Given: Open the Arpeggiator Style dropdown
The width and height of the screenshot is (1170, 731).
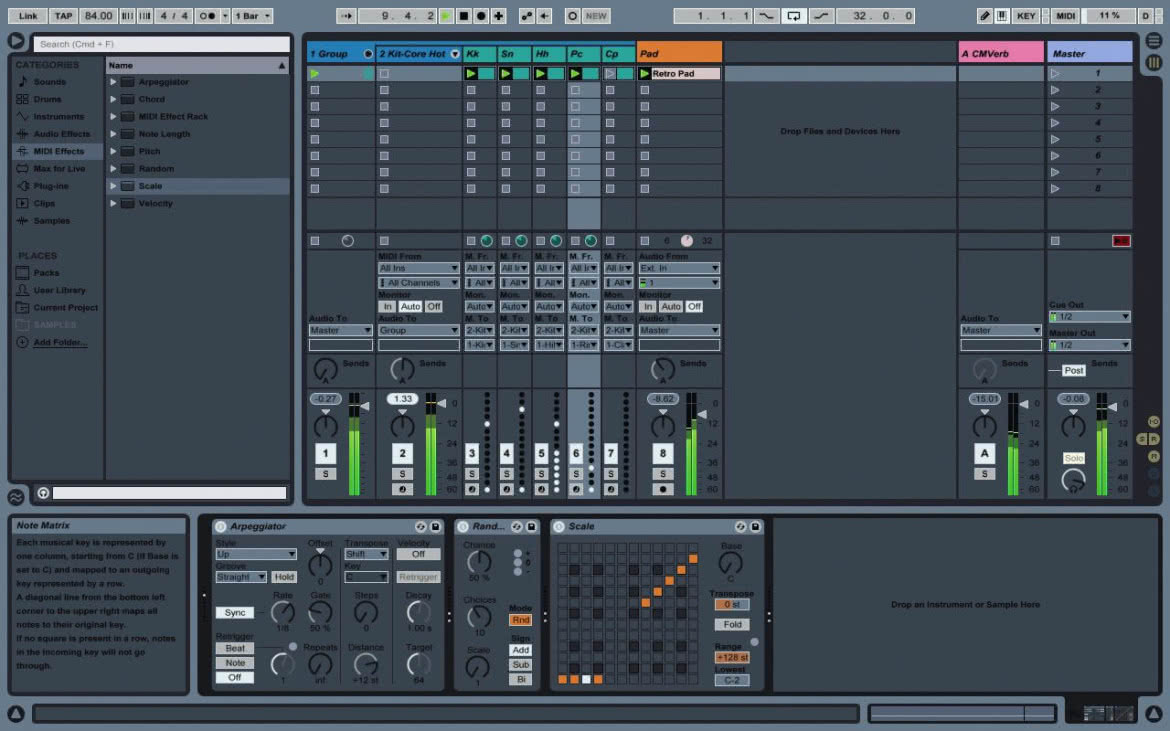Looking at the screenshot, I should 256,554.
